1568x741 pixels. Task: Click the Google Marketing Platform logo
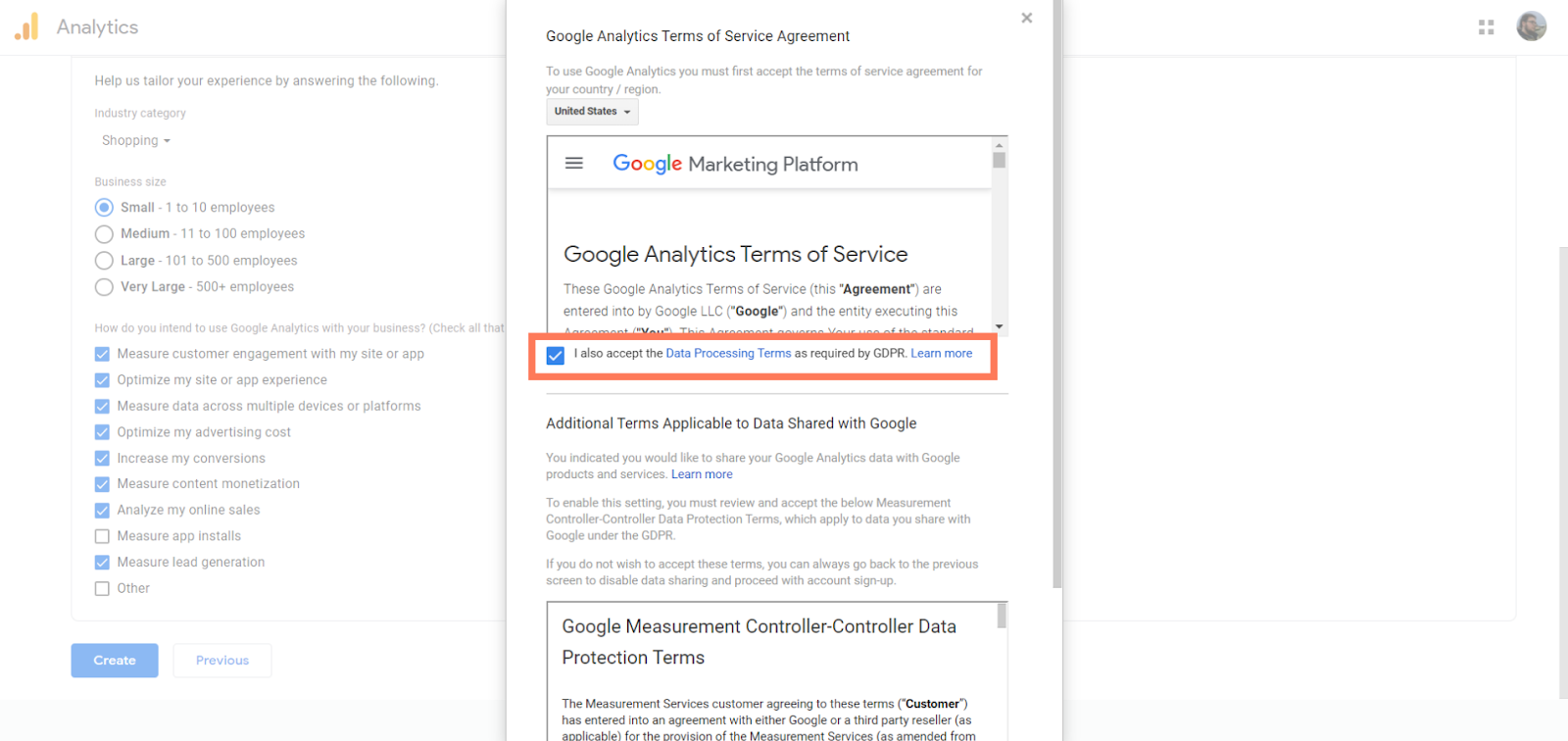pyautogui.click(x=735, y=164)
